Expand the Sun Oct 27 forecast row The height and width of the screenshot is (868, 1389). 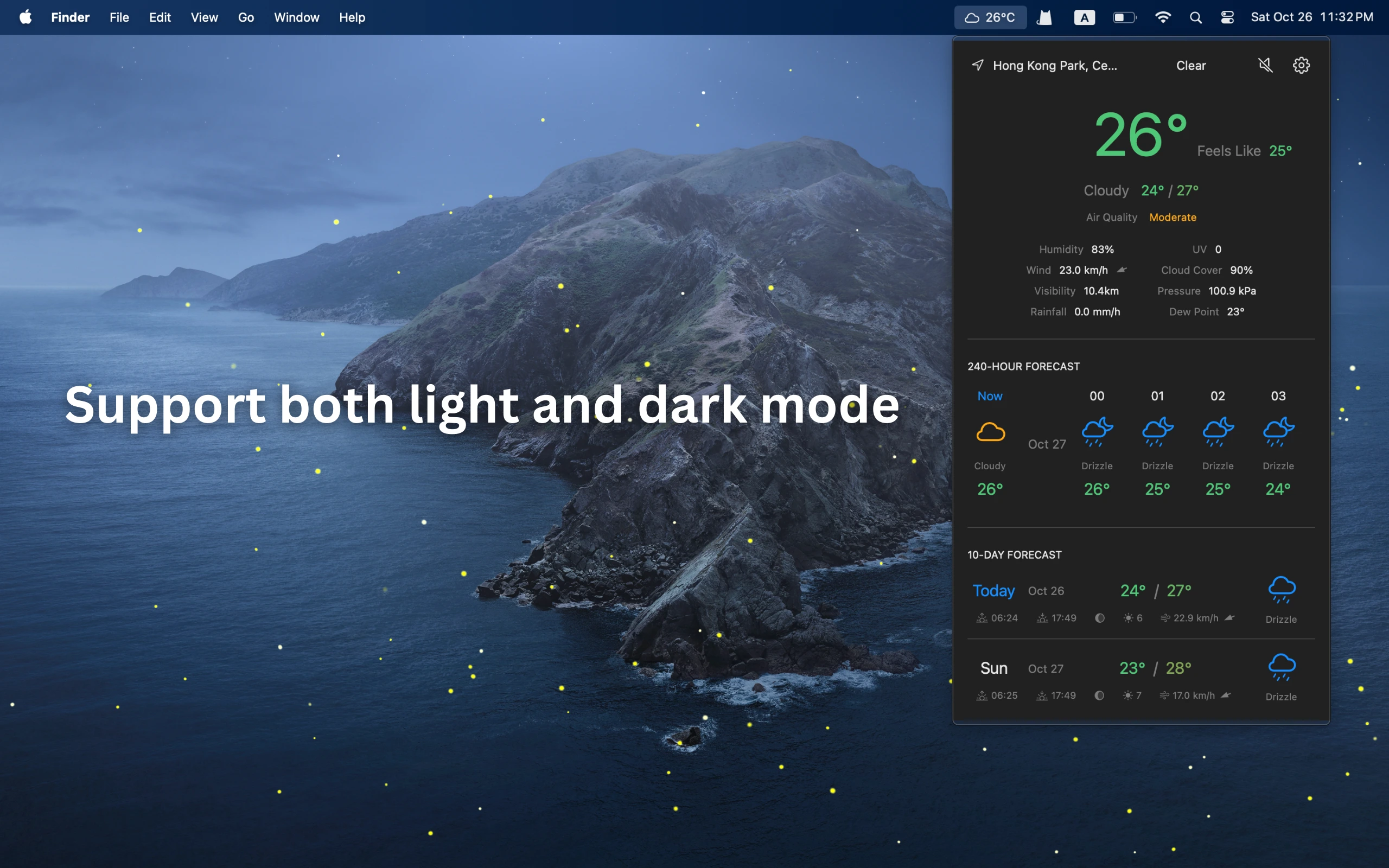[x=993, y=668]
